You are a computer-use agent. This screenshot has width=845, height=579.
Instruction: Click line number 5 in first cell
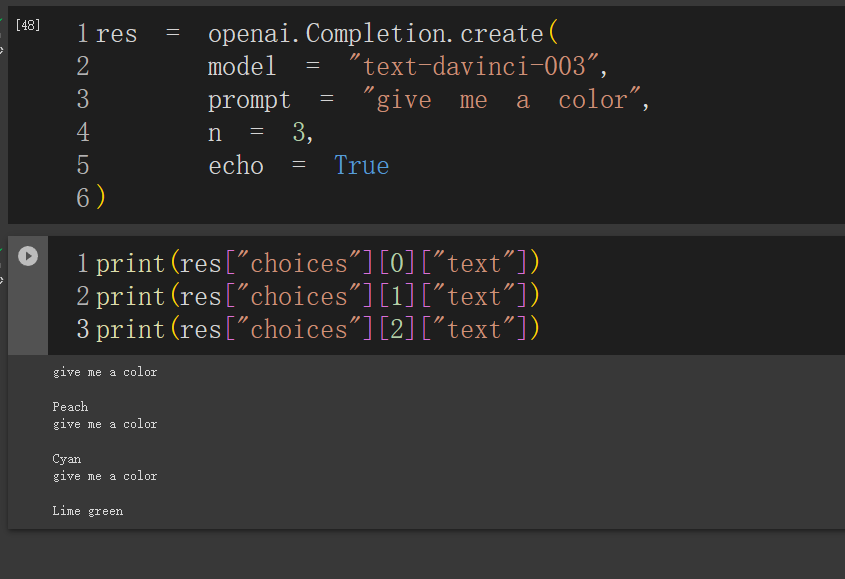click(x=83, y=166)
